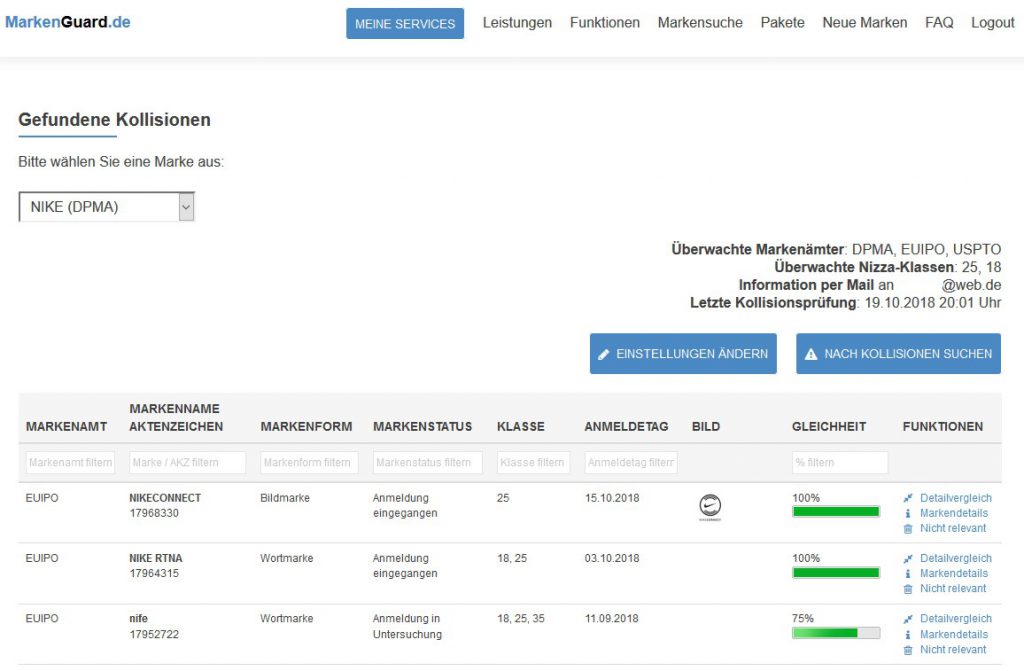Open Detailvergleich link for nife
Screen dimensions: 1024x671
click(x=955, y=619)
